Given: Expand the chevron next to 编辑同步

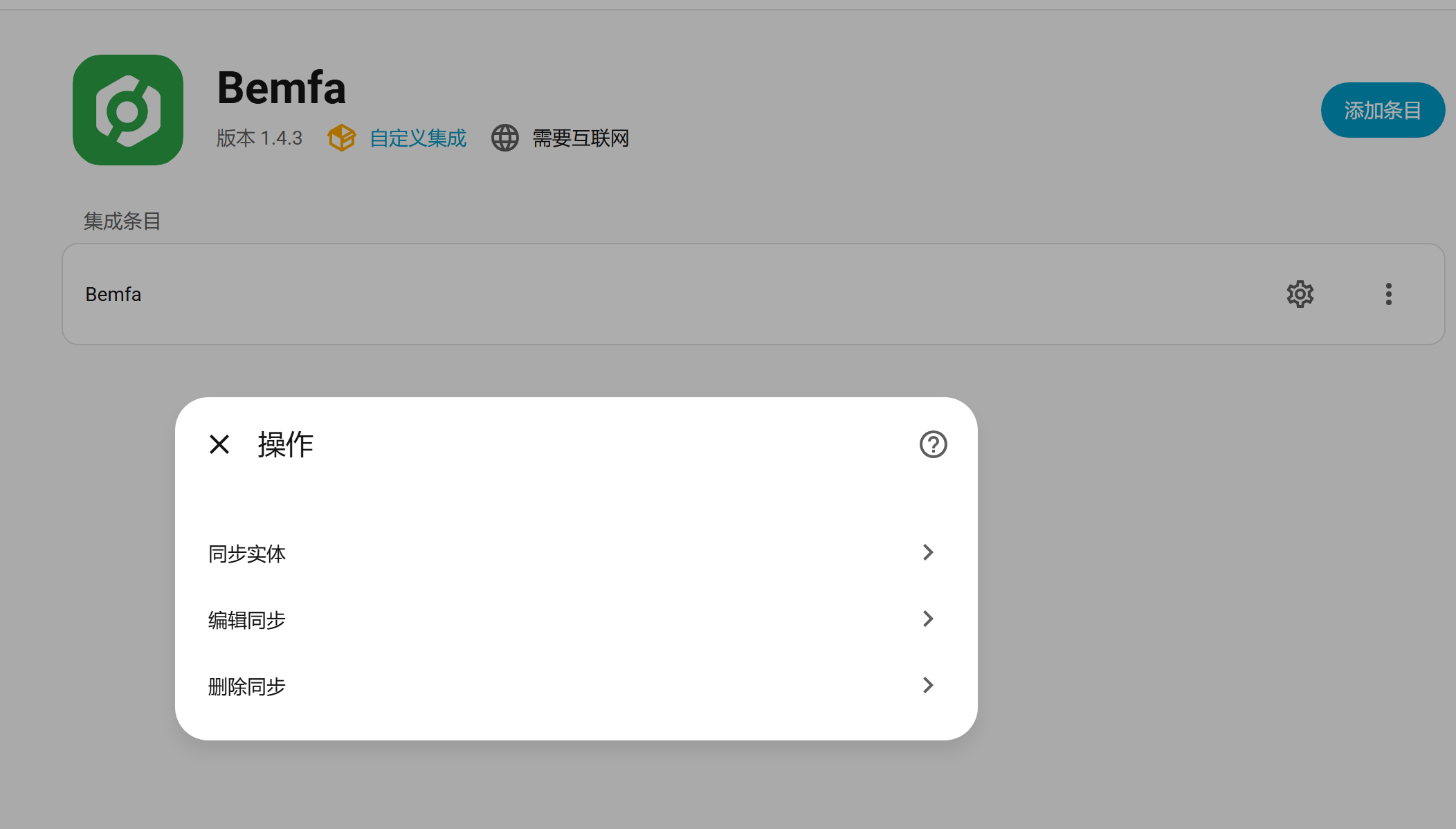Looking at the screenshot, I should (x=929, y=619).
